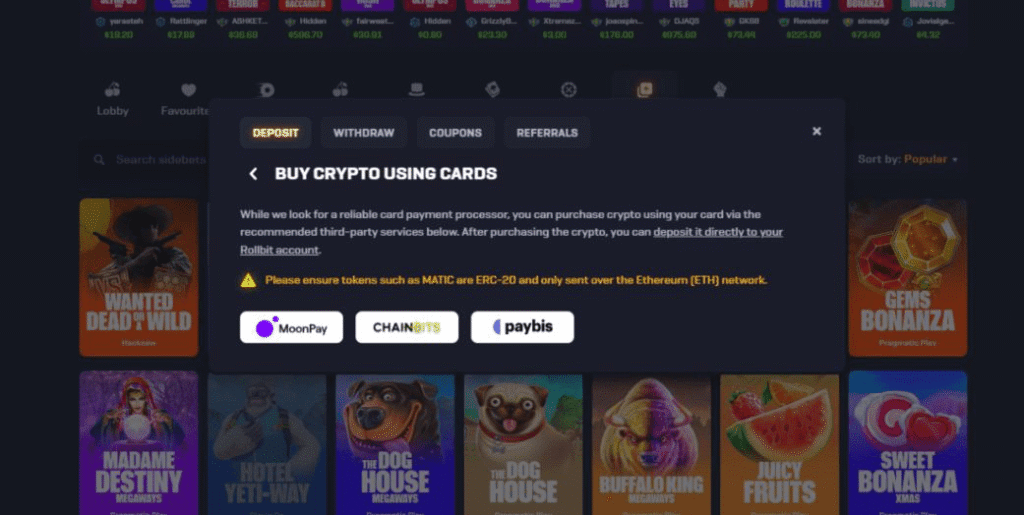Choose Paybis payment provider
This screenshot has height=515, width=1024.
click(522, 327)
